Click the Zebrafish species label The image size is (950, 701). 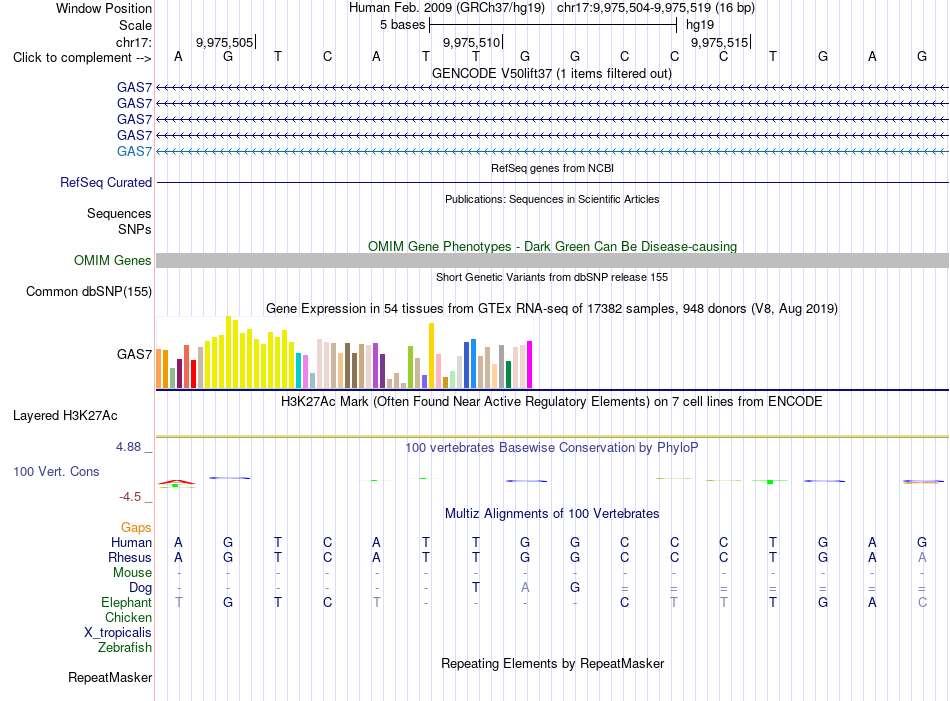pos(125,648)
